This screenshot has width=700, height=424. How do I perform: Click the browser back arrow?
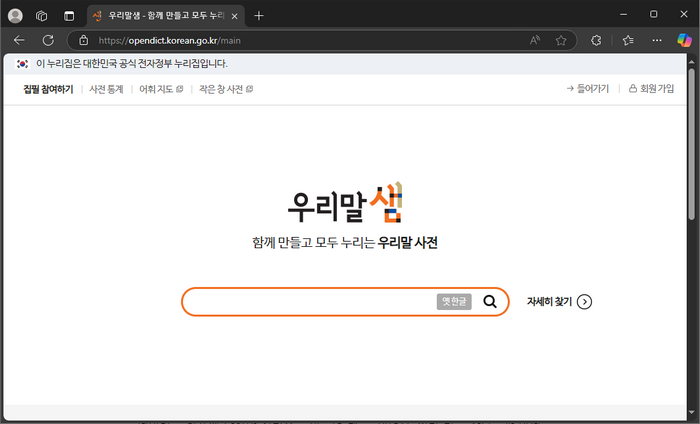point(19,40)
